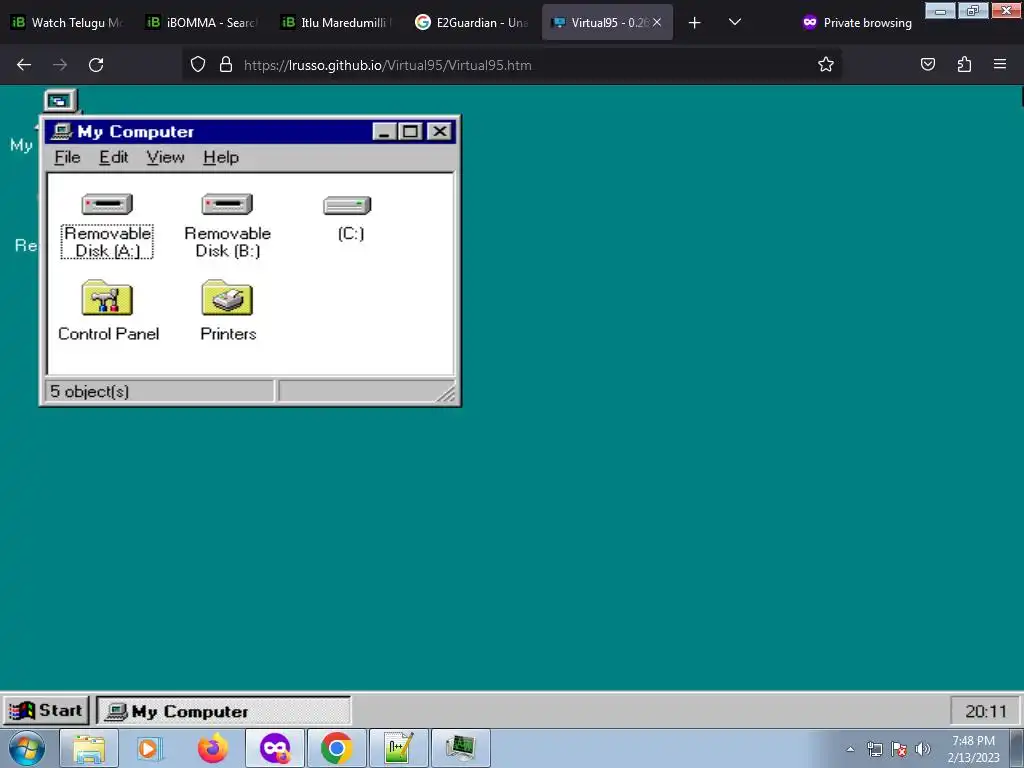Image resolution: width=1024 pixels, height=768 pixels.
Task: Open the extensions puzzle icon
Action: [x=964, y=64]
